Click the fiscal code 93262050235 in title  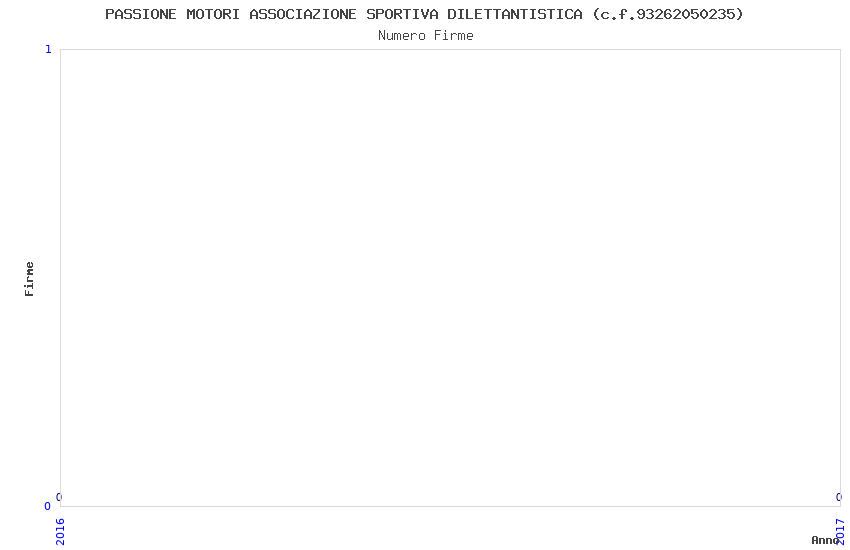pos(685,14)
